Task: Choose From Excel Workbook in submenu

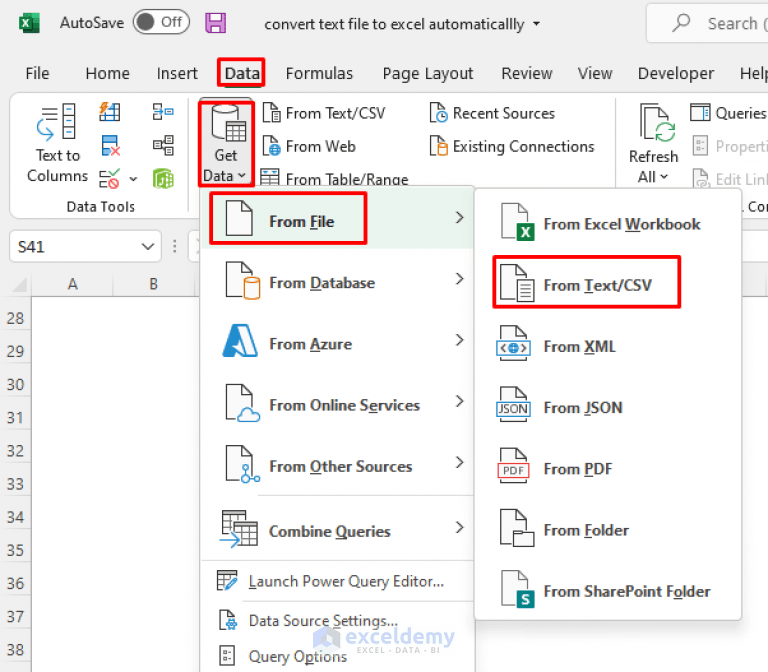Action: click(x=607, y=222)
